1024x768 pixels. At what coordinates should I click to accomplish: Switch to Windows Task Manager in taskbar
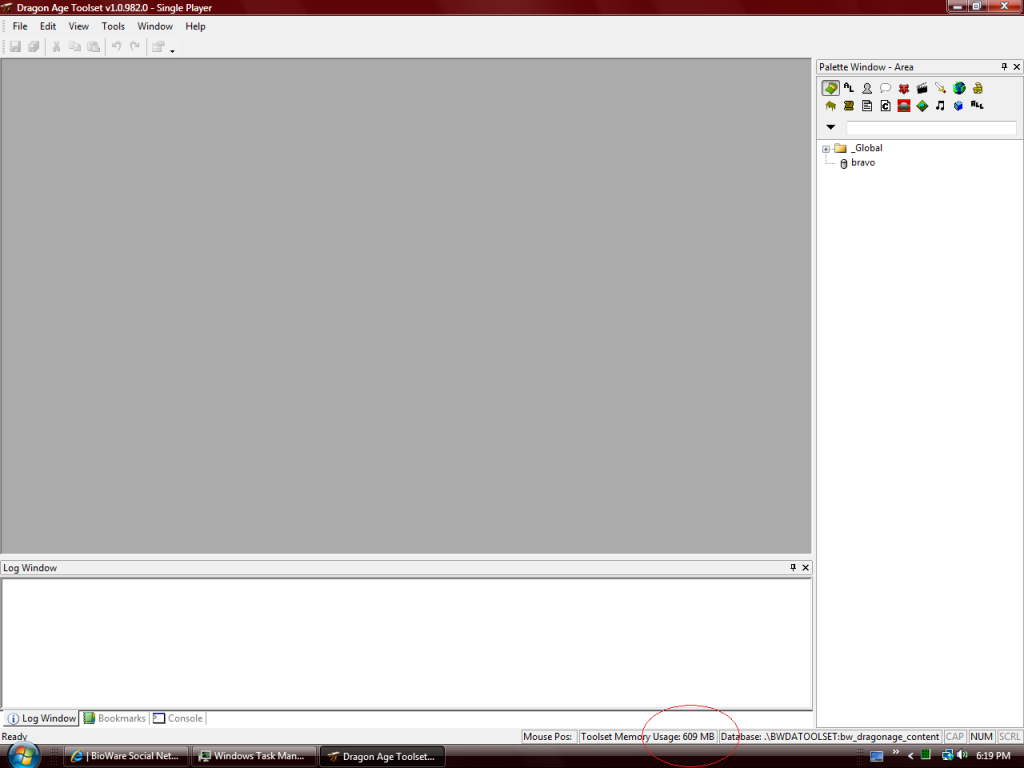(252, 756)
